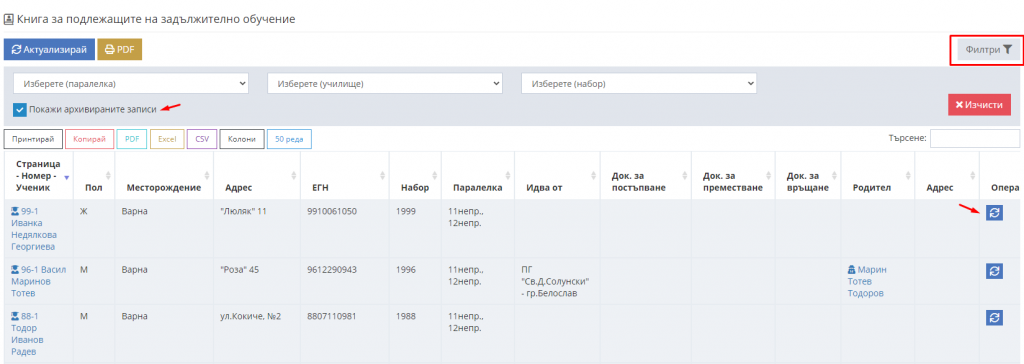1024x364 pixels.
Task: Sort by the Док. за връщане column
Action: (x=808, y=176)
